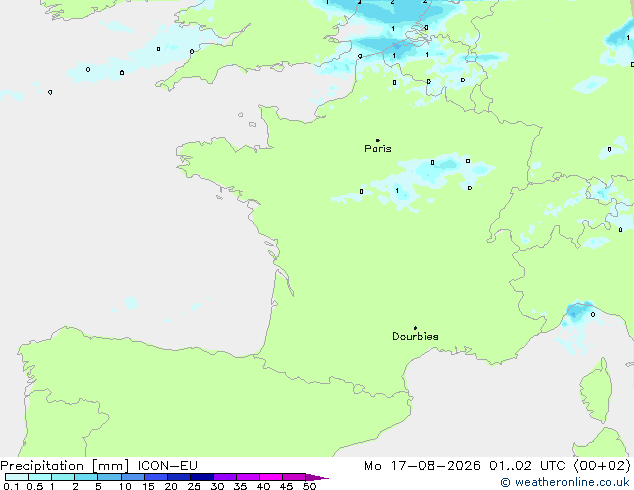This screenshot has height=490, width=634.
Task: Click the Paris city label
Action: (378, 149)
